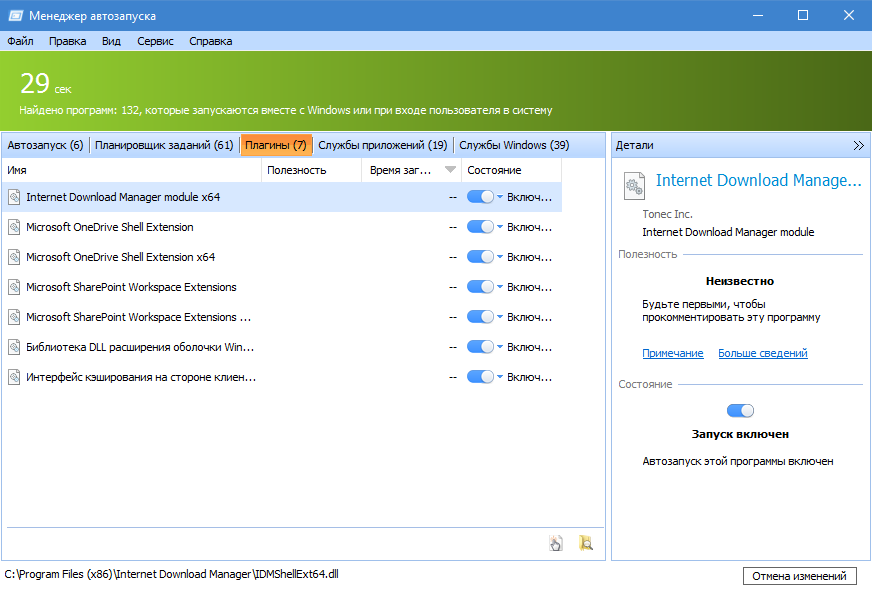Disable autostart for Internet Download Manager module x64
Screen dimensions: 872x592
(x=480, y=197)
